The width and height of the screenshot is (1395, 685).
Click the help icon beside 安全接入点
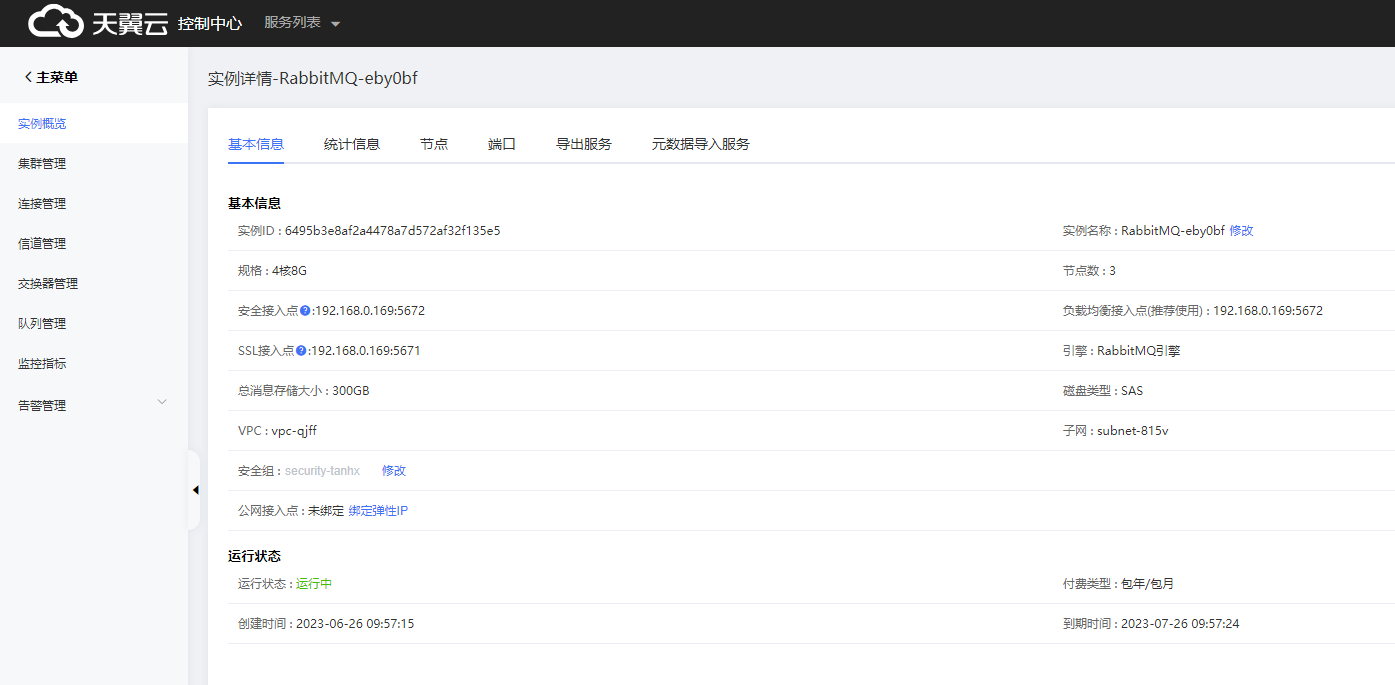tap(305, 311)
